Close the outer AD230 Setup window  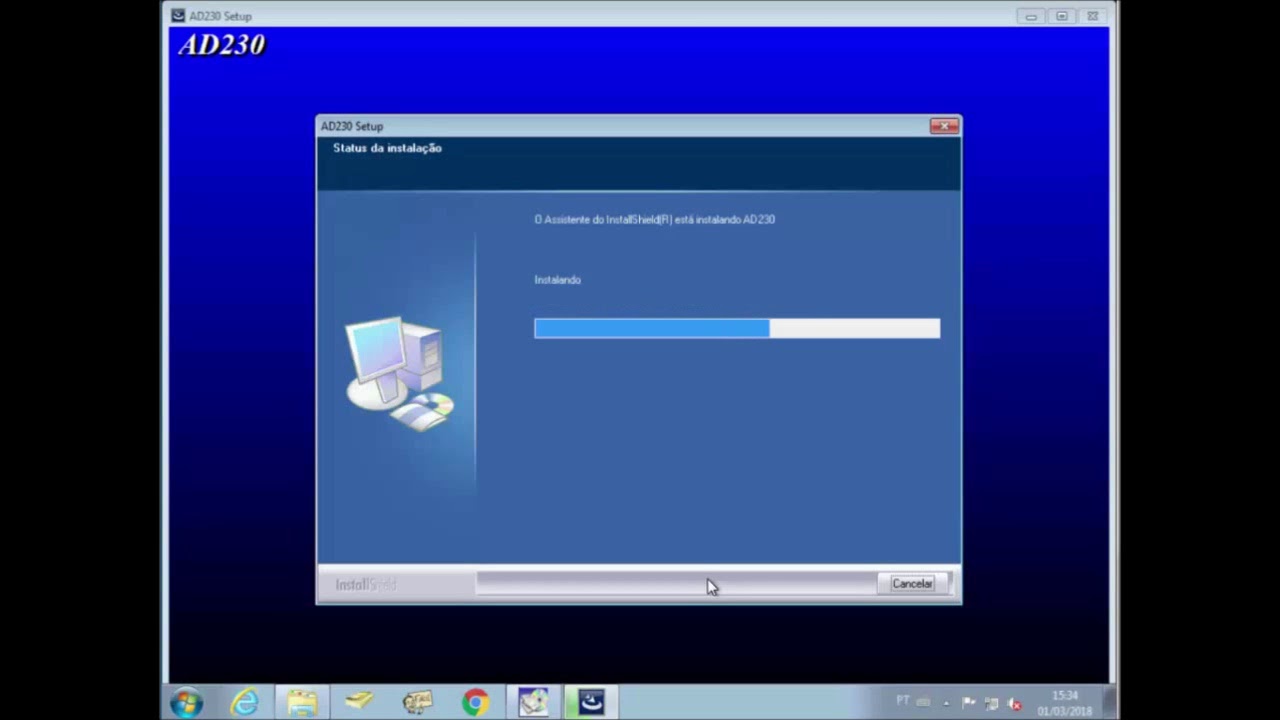pyautogui.click(x=1092, y=16)
